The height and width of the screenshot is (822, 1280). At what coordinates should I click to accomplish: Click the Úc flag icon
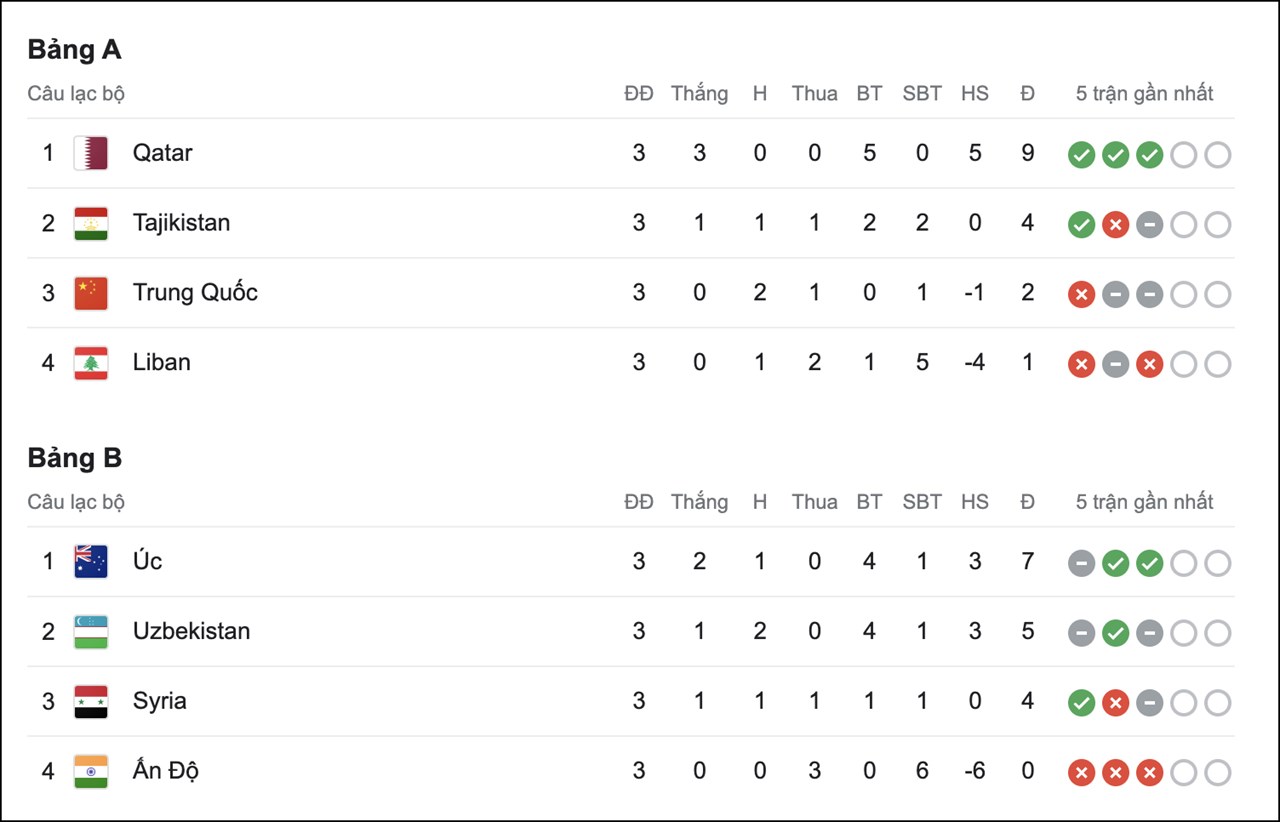91,561
